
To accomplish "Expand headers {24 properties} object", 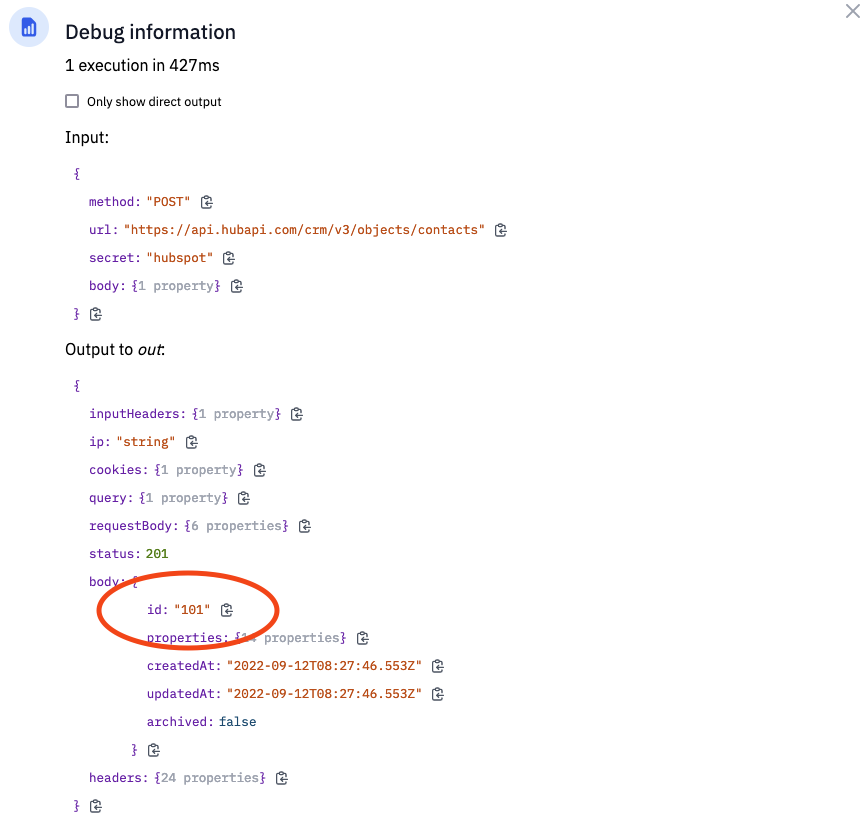I will pos(210,778).
